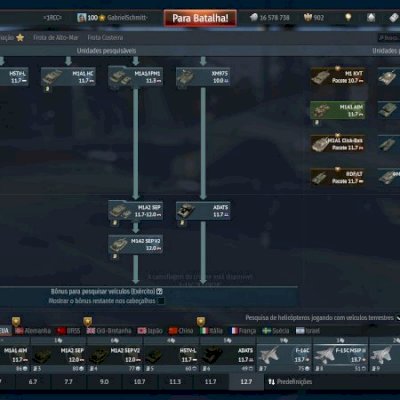
Task: Click the lightbulb icon in top bar
Action: (x=348, y=17)
